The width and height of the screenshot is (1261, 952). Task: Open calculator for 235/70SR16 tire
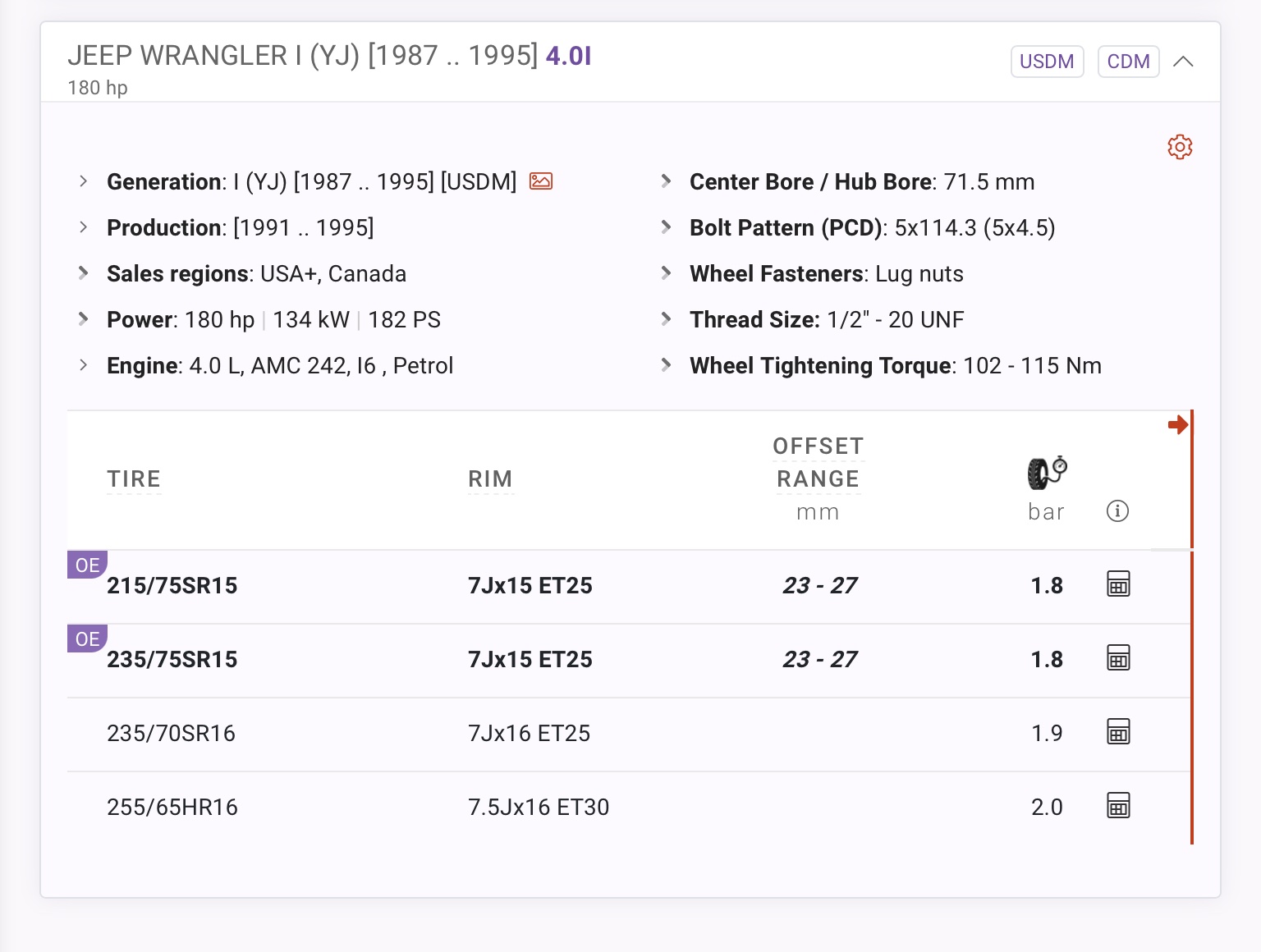pyautogui.click(x=1118, y=732)
